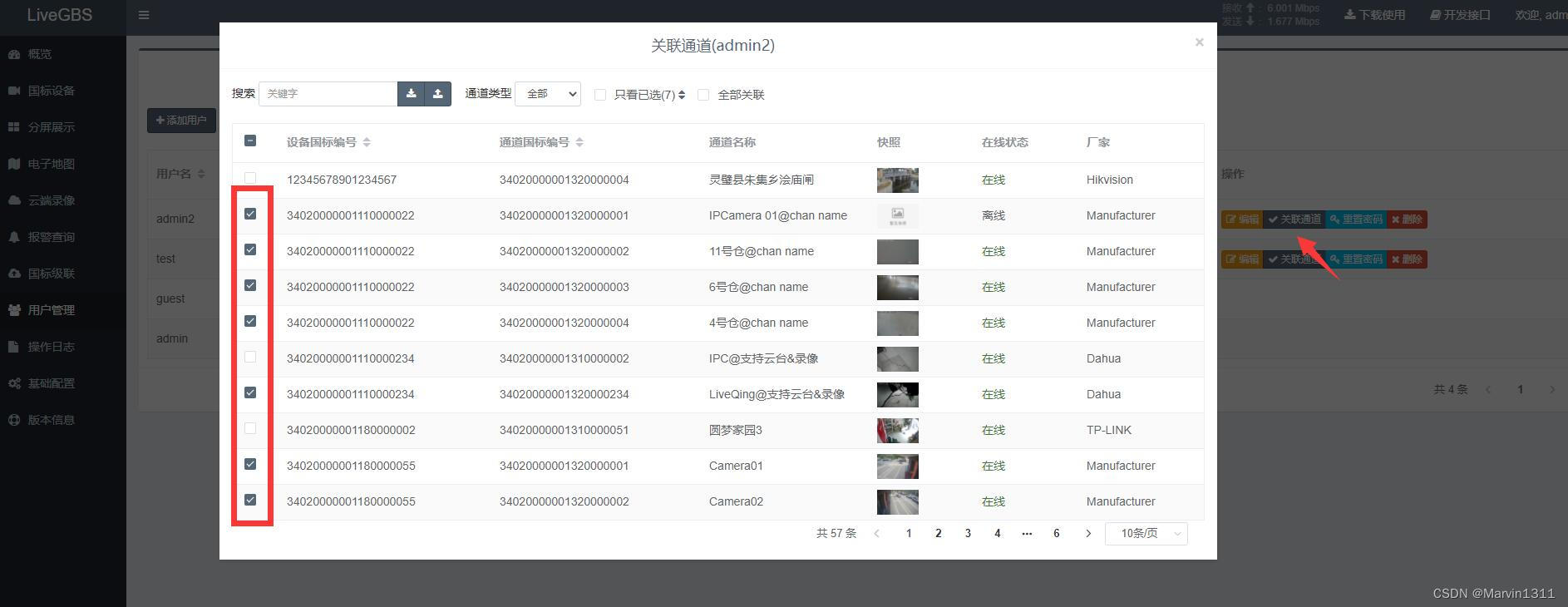Screen dimensions: 1568x607
Task: Open 操作日志 in the sidebar
Action: tap(63, 347)
